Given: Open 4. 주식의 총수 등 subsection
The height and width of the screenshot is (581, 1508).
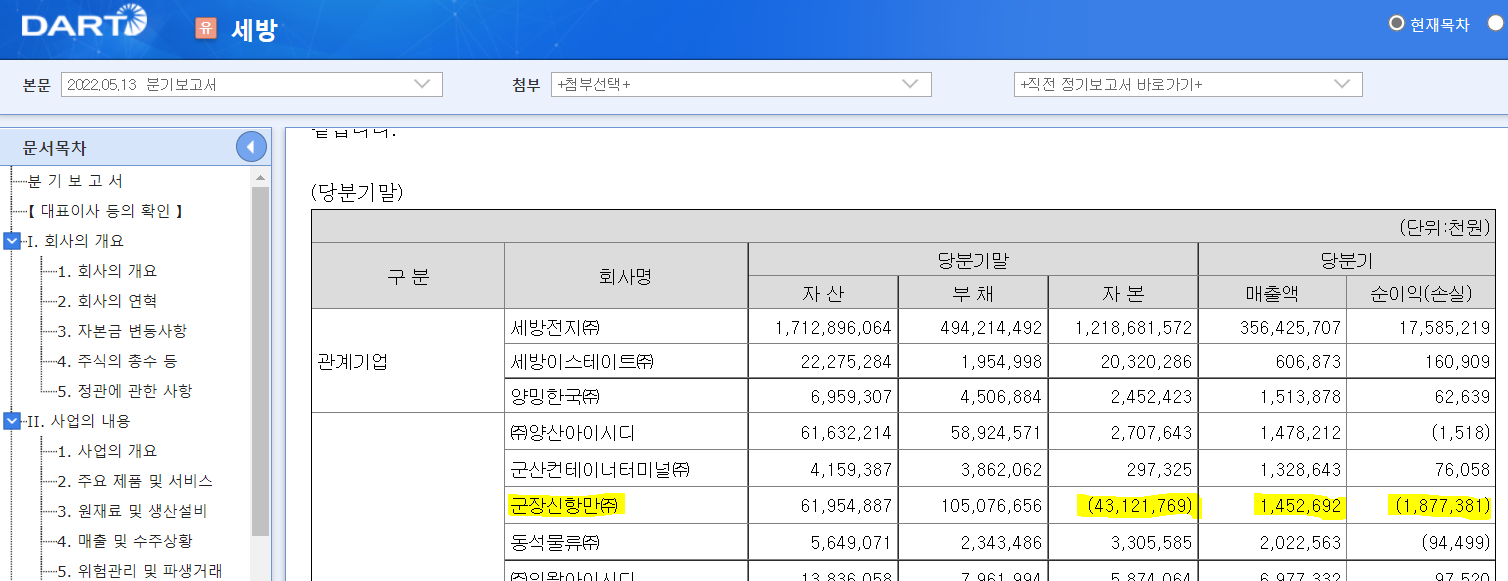Looking at the screenshot, I should point(118,361).
